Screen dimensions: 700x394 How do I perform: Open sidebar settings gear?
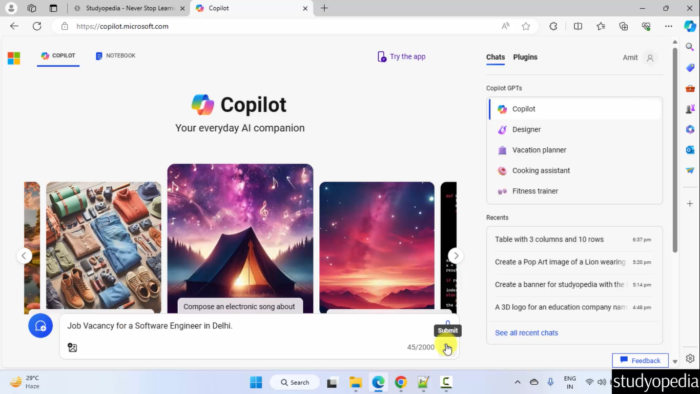coord(690,358)
